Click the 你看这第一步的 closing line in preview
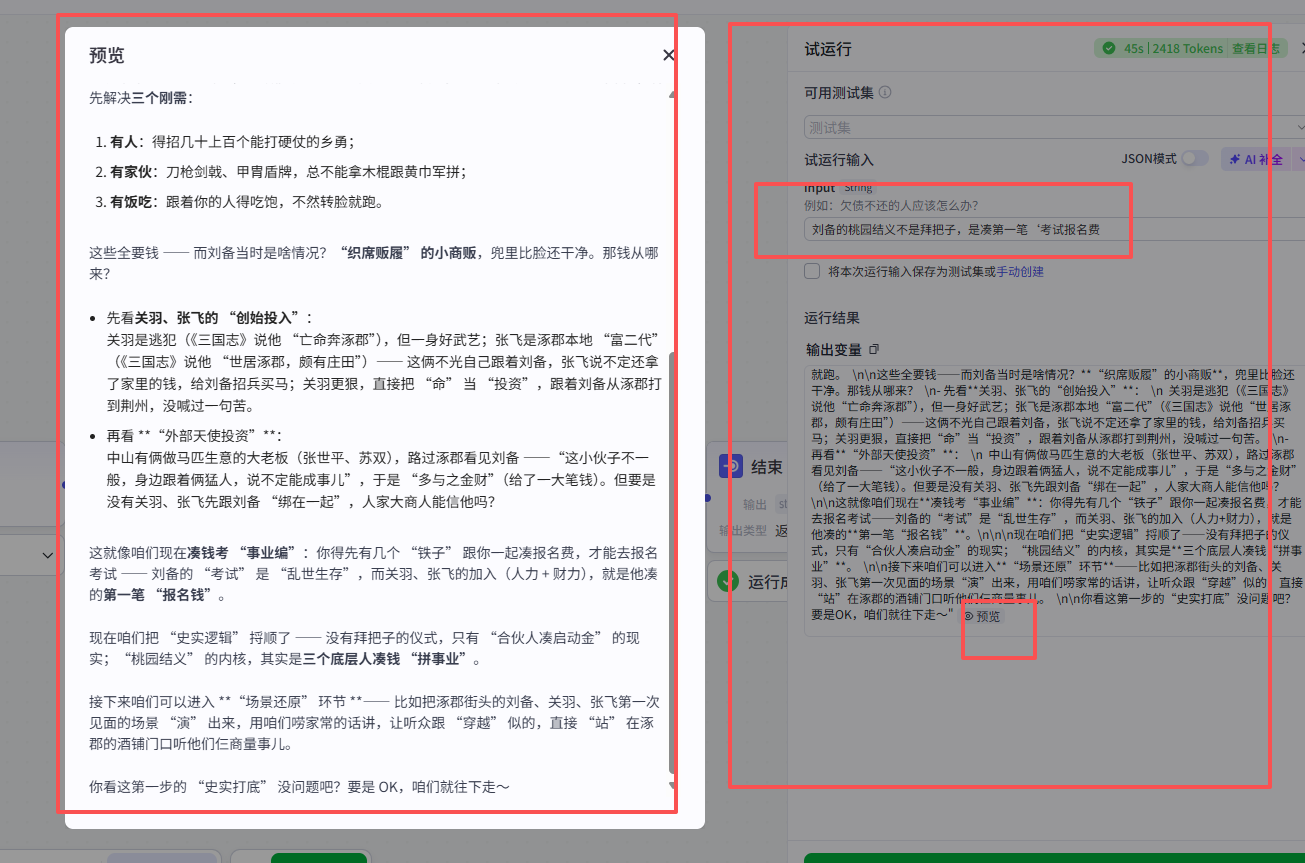 [x=299, y=787]
